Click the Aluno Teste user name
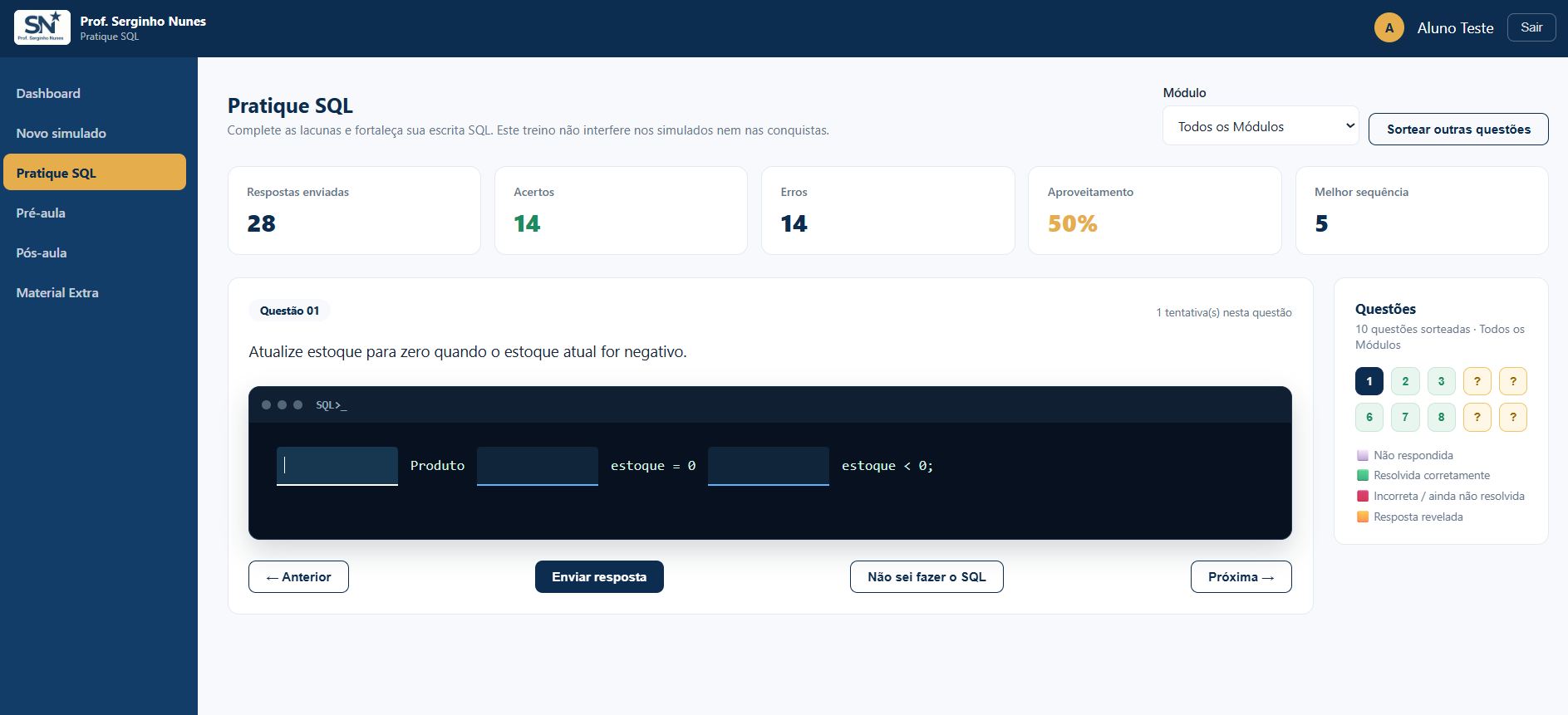Image resolution: width=1568 pixels, height=715 pixels. (x=1455, y=28)
